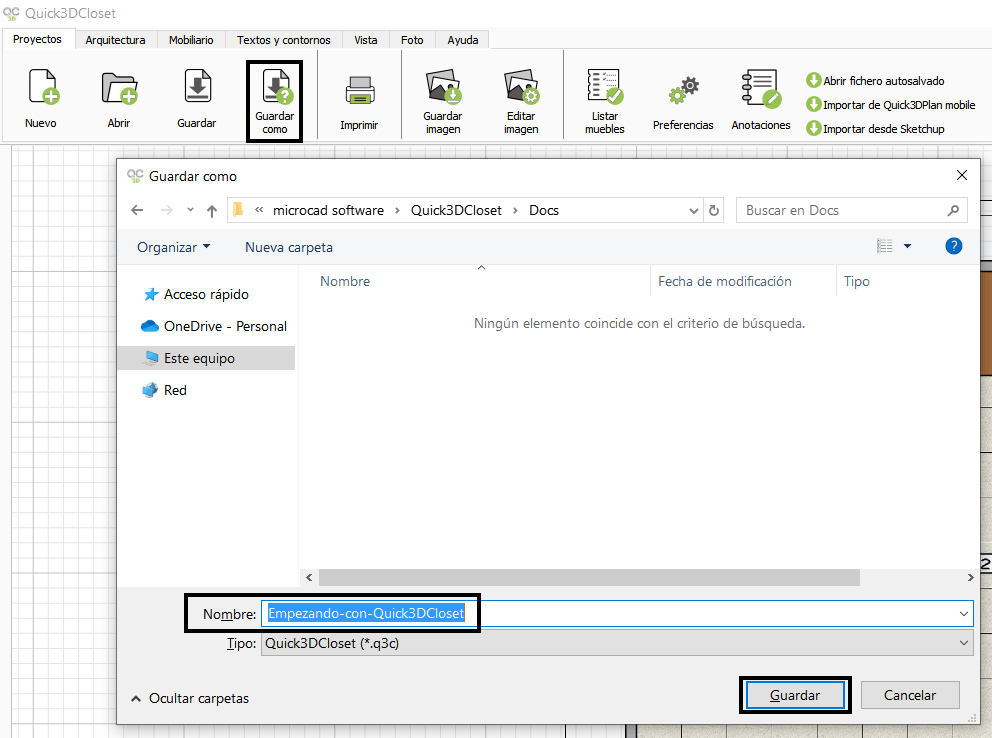Refresh the Docs folder listing
Screen dimensions: 992x738
point(714,211)
